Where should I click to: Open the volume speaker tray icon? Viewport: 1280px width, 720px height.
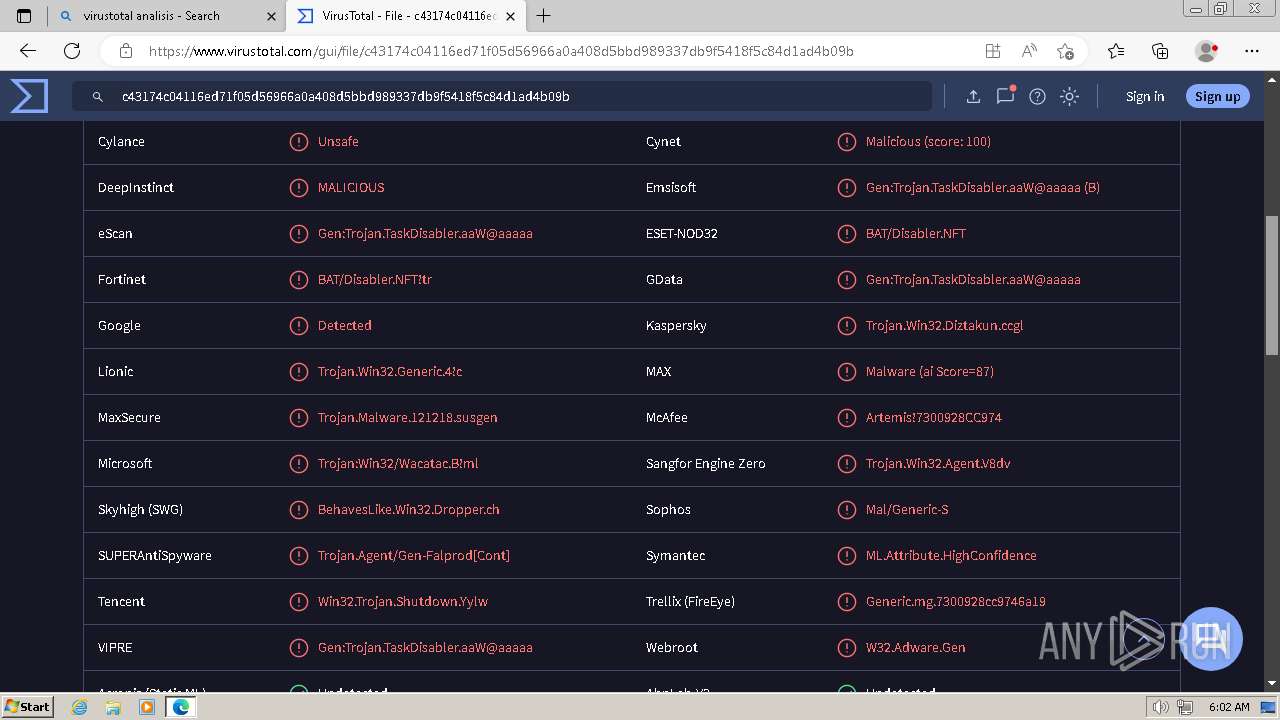[x=1160, y=707]
